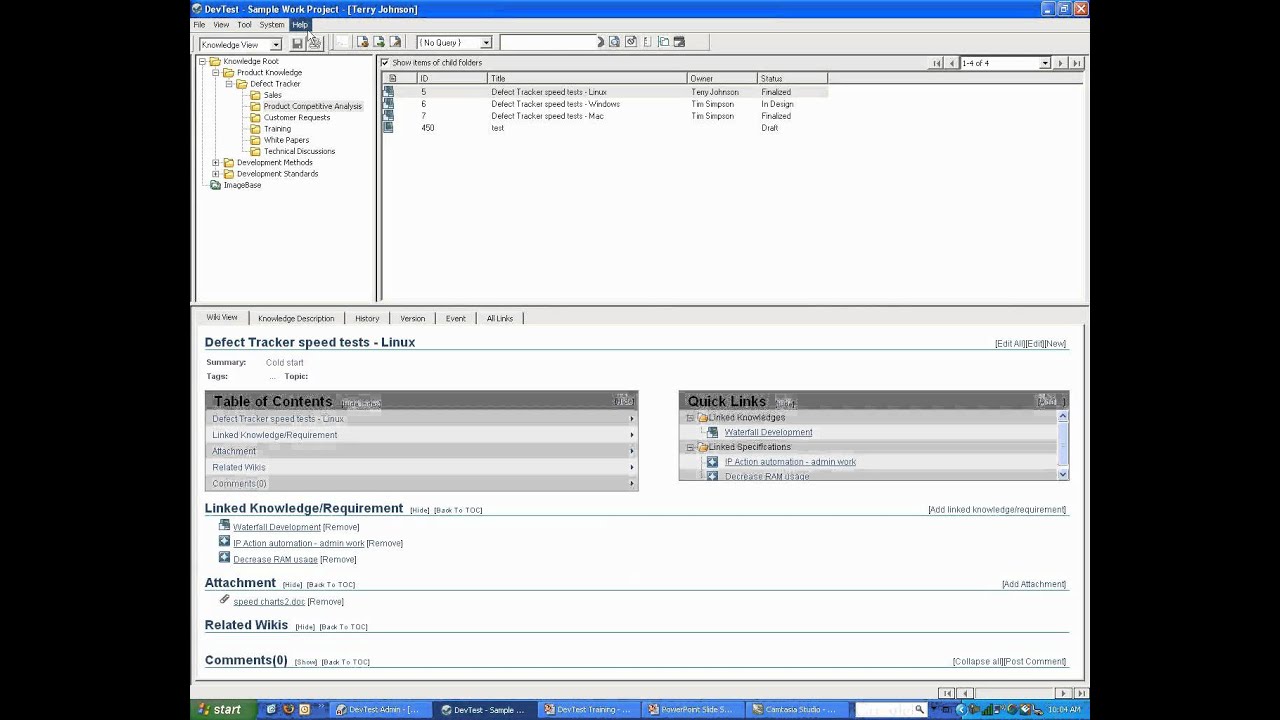The image size is (1280, 720).
Task: Open the Knowledge View dropdown
Action: pyautogui.click(x=276, y=45)
